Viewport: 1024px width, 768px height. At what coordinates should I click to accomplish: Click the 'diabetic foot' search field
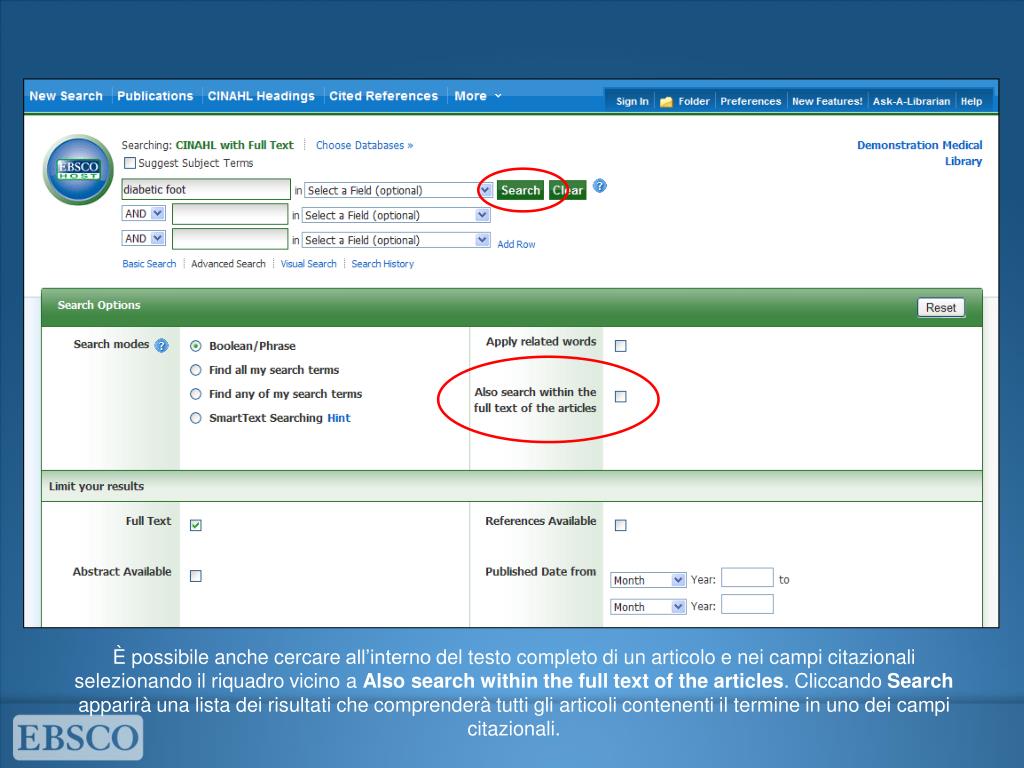pyautogui.click(x=206, y=189)
